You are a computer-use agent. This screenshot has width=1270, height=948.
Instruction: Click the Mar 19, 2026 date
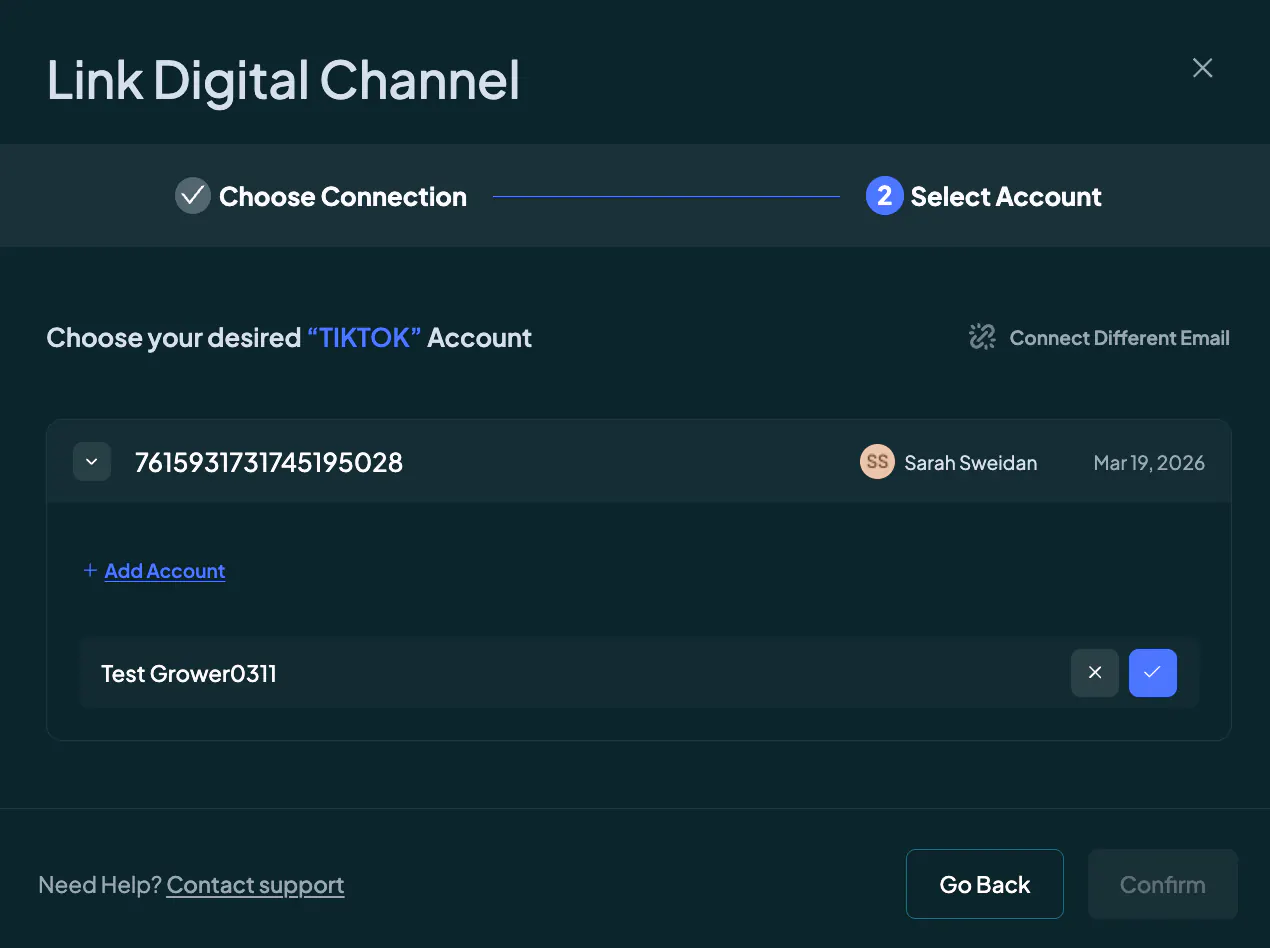[x=1149, y=463]
